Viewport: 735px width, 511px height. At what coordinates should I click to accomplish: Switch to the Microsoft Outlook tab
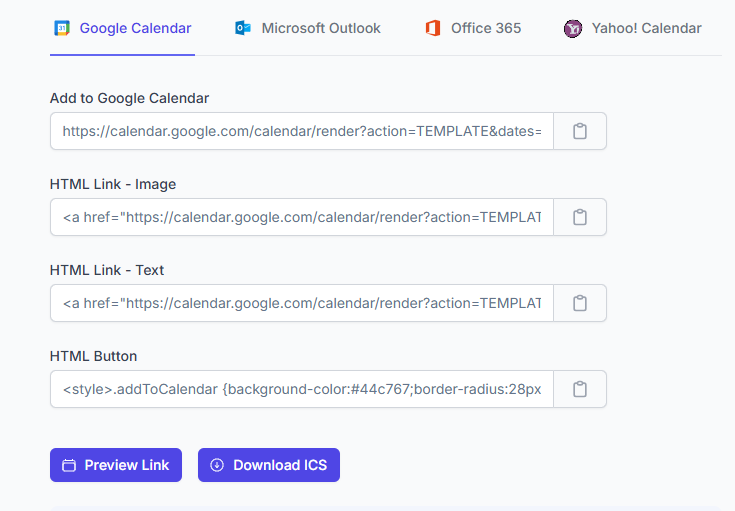pos(320,28)
